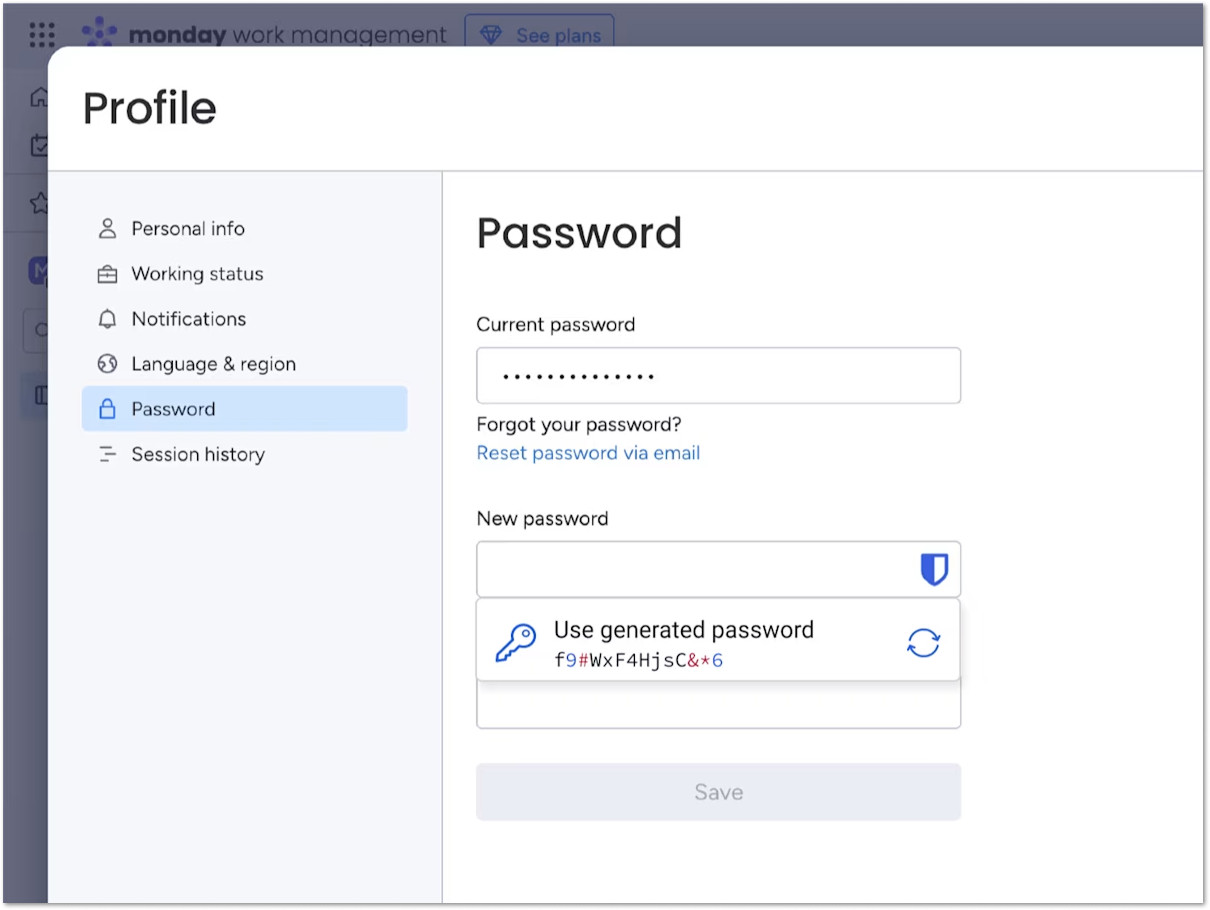This screenshot has width=1210, height=910.
Task: Choose Use generated password option
Action: (x=683, y=630)
